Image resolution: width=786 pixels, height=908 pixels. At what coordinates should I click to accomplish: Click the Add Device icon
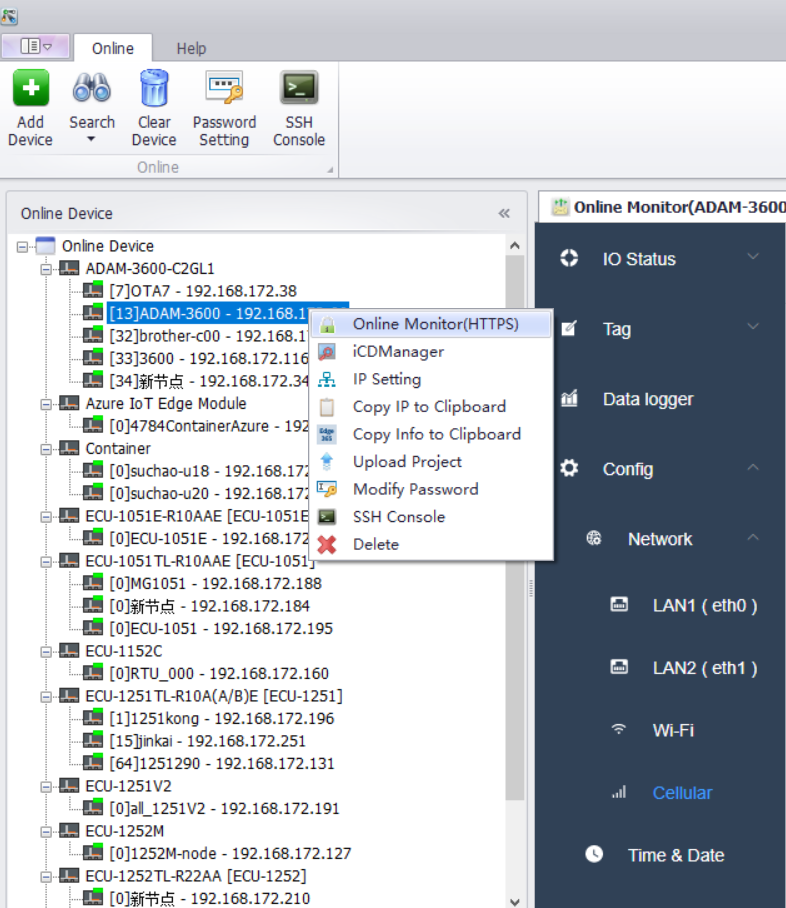30,89
